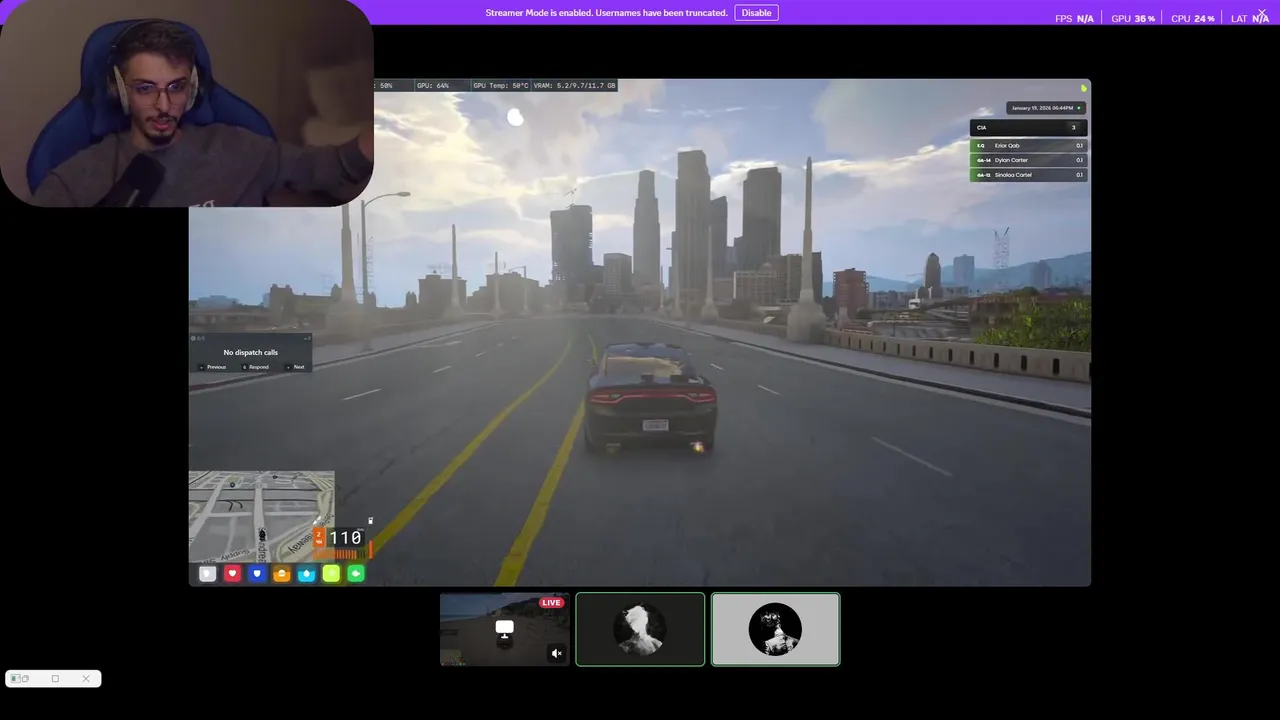Screen dimensions: 1280x720
Task: Click the police car in game view
Action: [651, 398]
